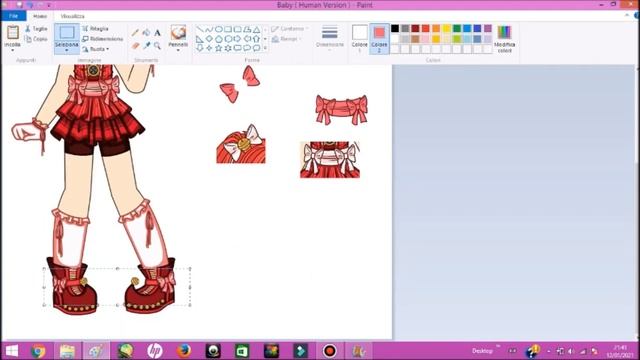Pick the Five-point star shape
The height and width of the screenshot is (360, 640).
[219, 48]
